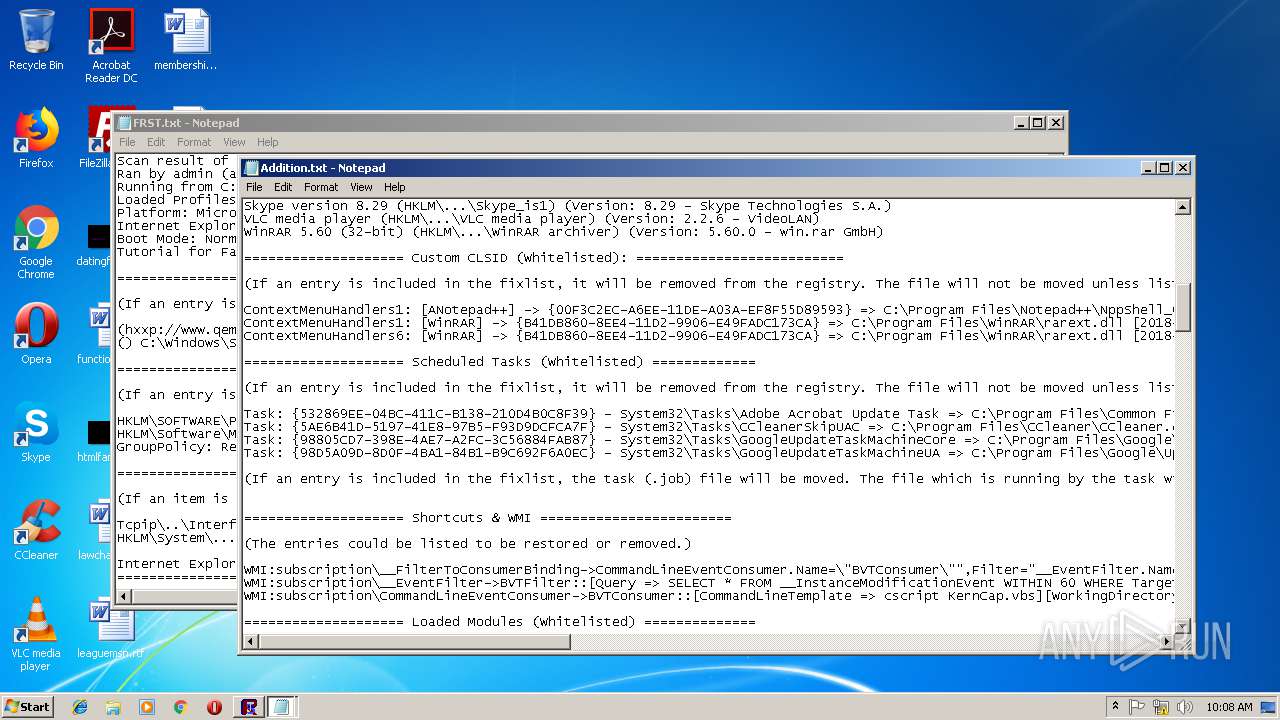
Task: Click the 'Shortcuts & WMI' heading line
Action: pyautogui.click(x=488, y=518)
